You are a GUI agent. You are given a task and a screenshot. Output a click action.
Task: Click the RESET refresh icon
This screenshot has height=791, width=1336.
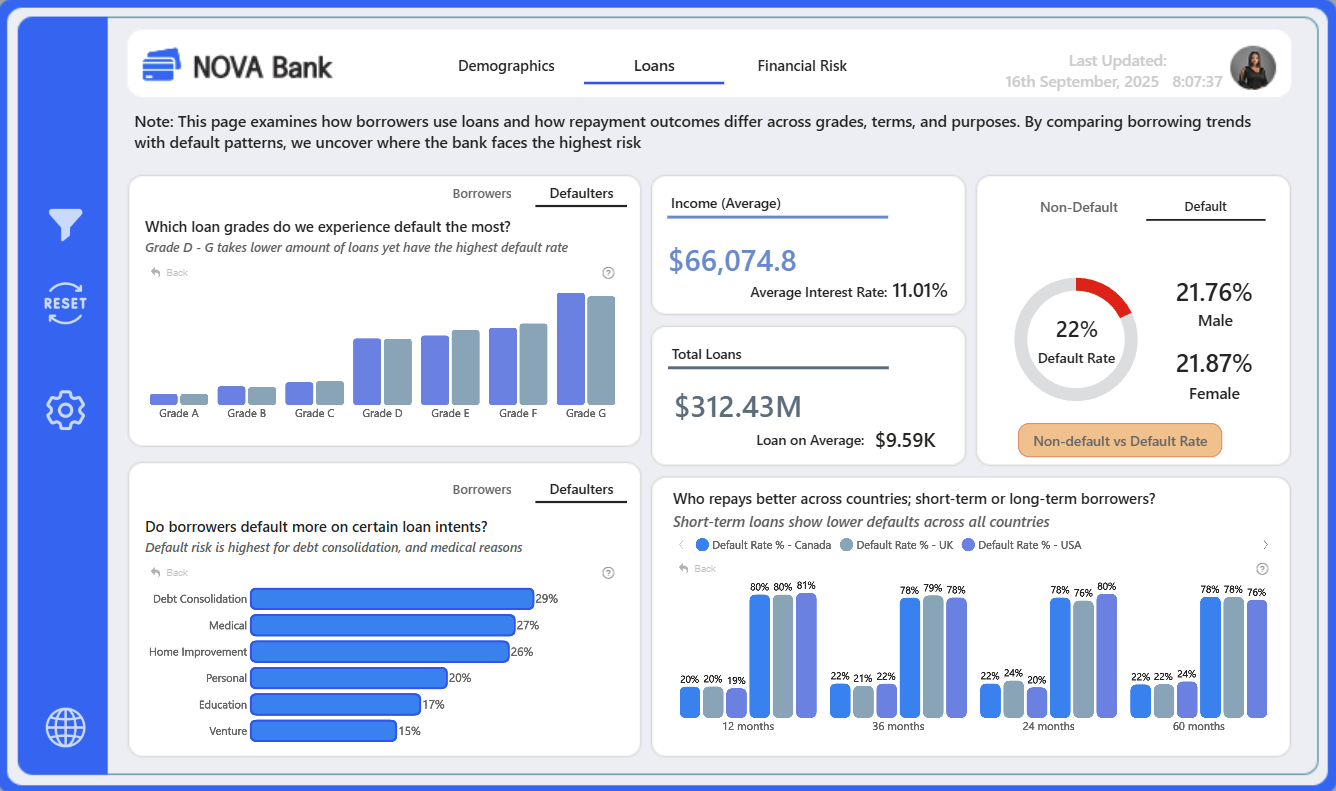pyautogui.click(x=65, y=304)
